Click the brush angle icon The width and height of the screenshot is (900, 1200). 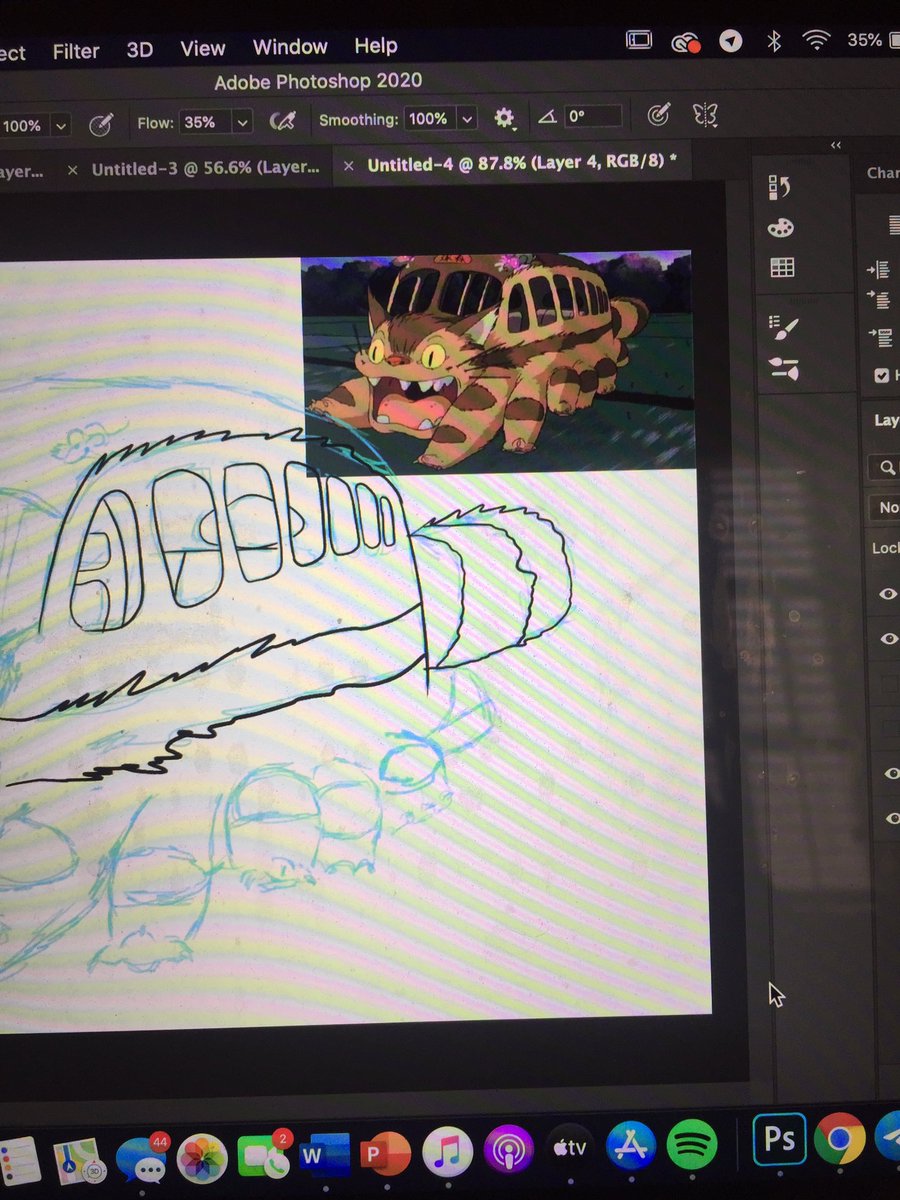[547, 117]
